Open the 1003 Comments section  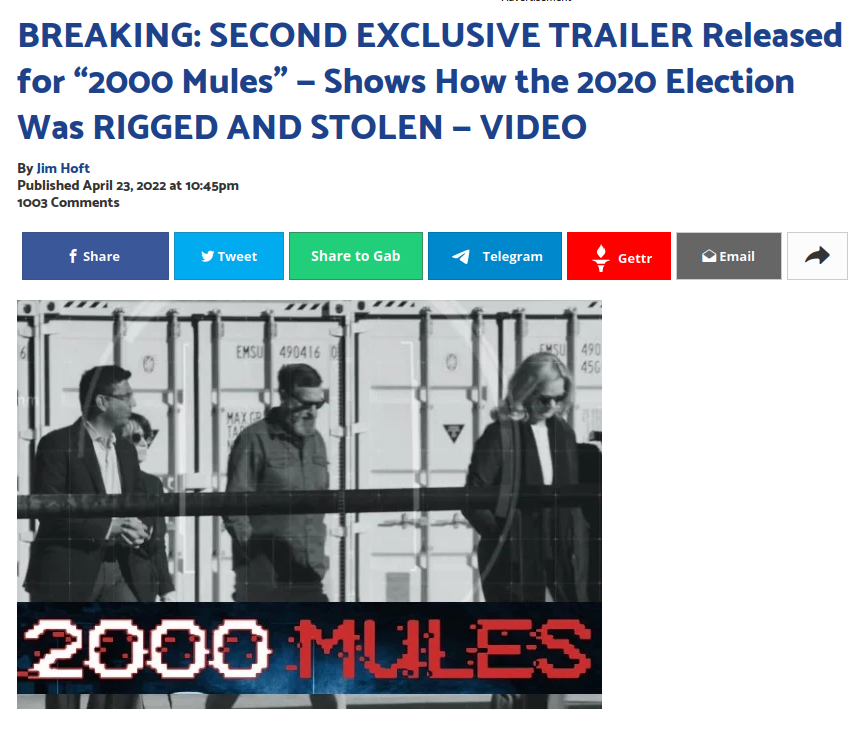(x=68, y=202)
